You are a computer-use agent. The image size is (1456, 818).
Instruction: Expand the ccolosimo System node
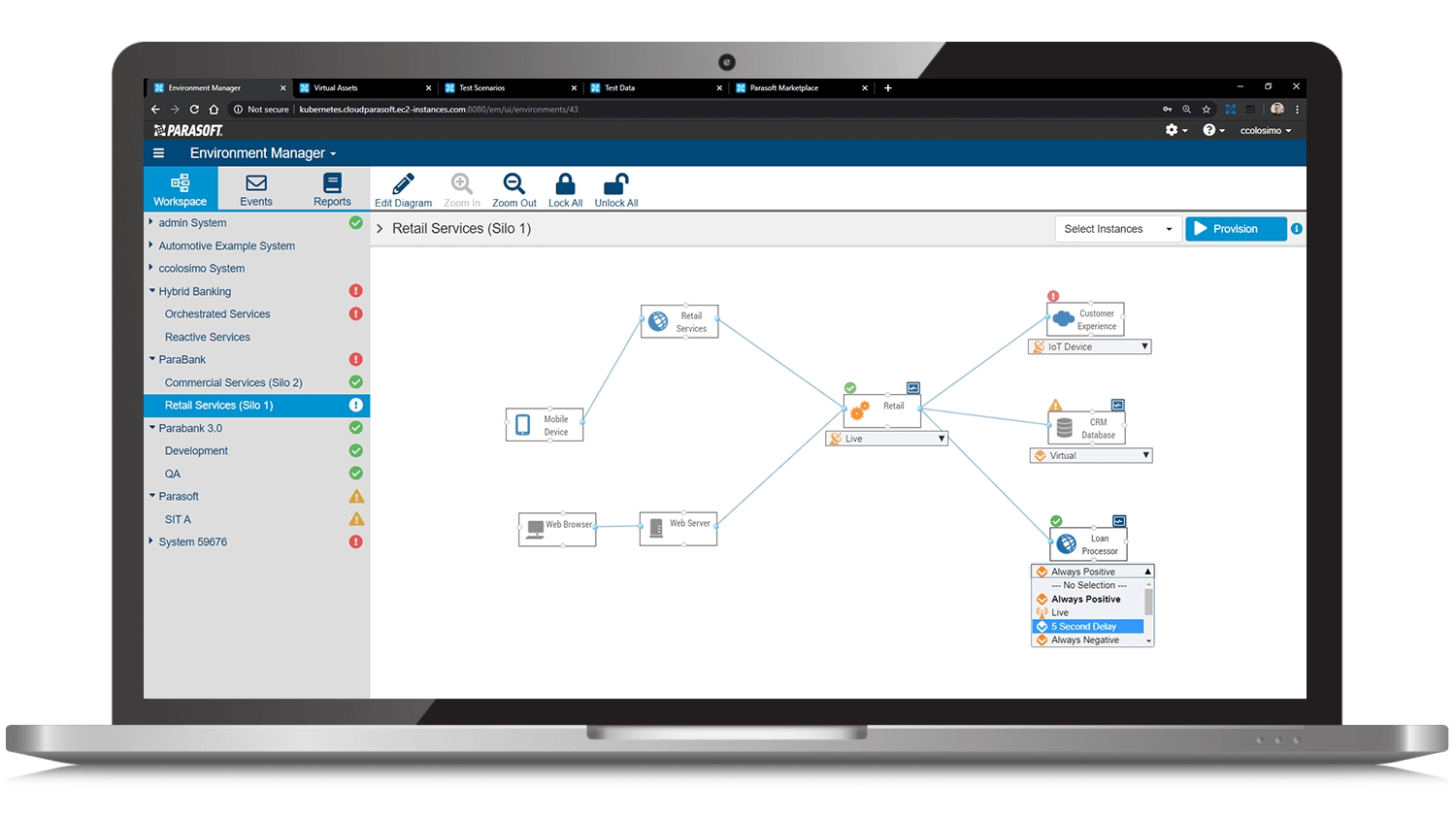(151, 268)
